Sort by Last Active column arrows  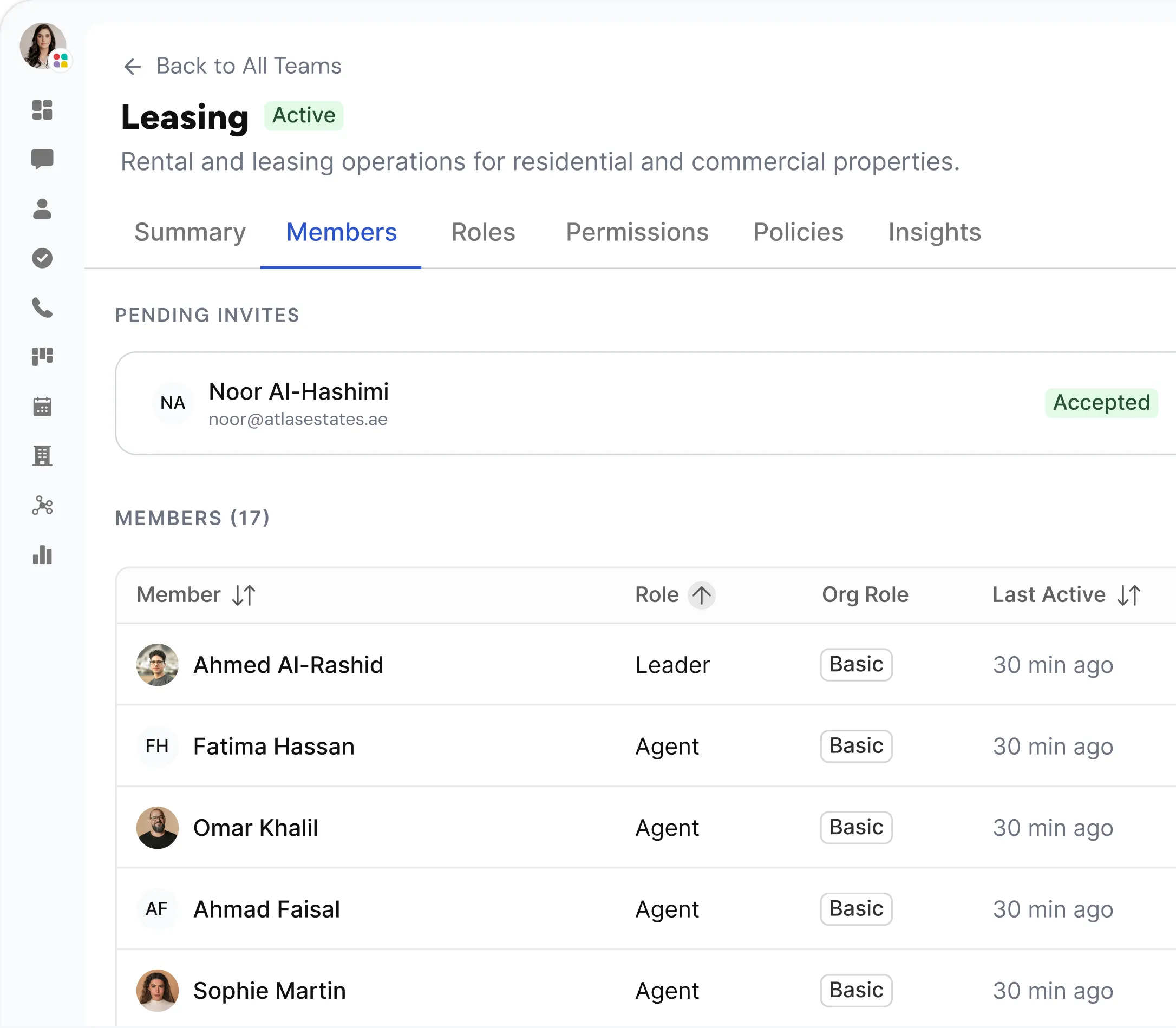pyautogui.click(x=1129, y=595)
